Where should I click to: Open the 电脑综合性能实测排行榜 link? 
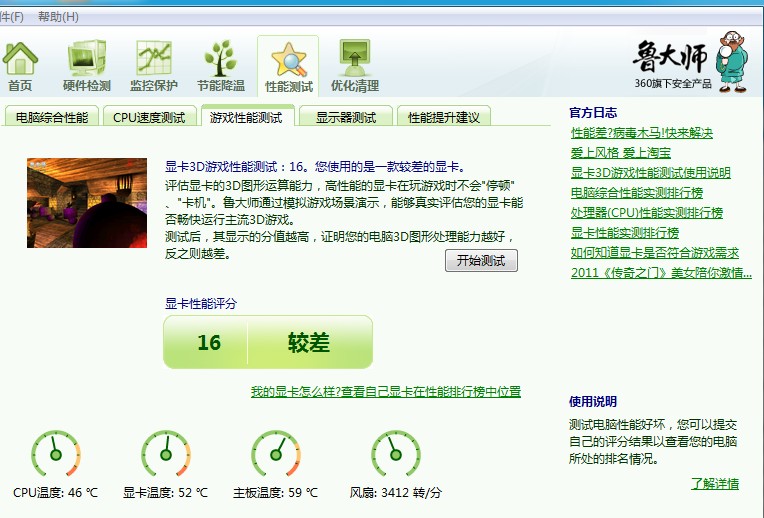click(637, 192)
